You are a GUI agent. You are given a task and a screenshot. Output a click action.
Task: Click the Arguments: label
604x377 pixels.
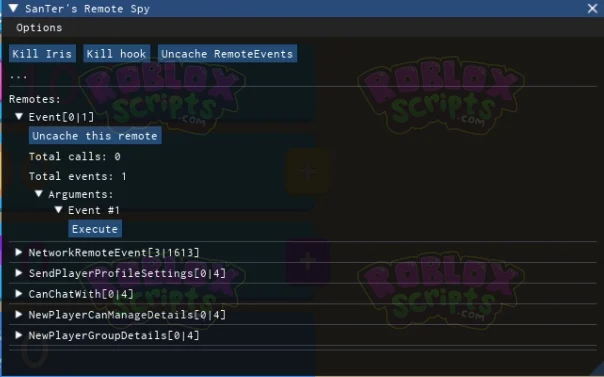81,194
